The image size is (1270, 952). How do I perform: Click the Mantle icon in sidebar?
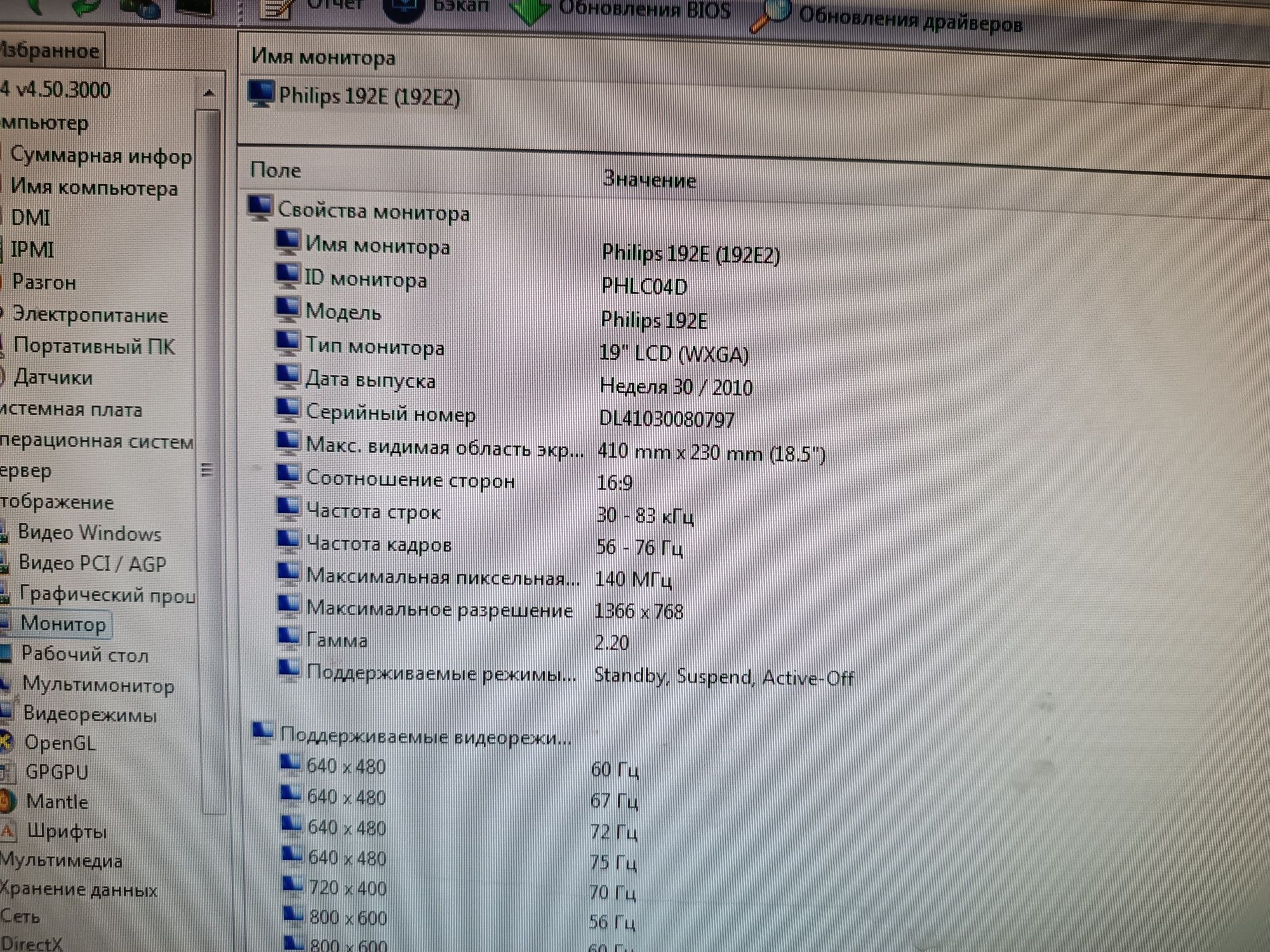click(x=7, y=801)
